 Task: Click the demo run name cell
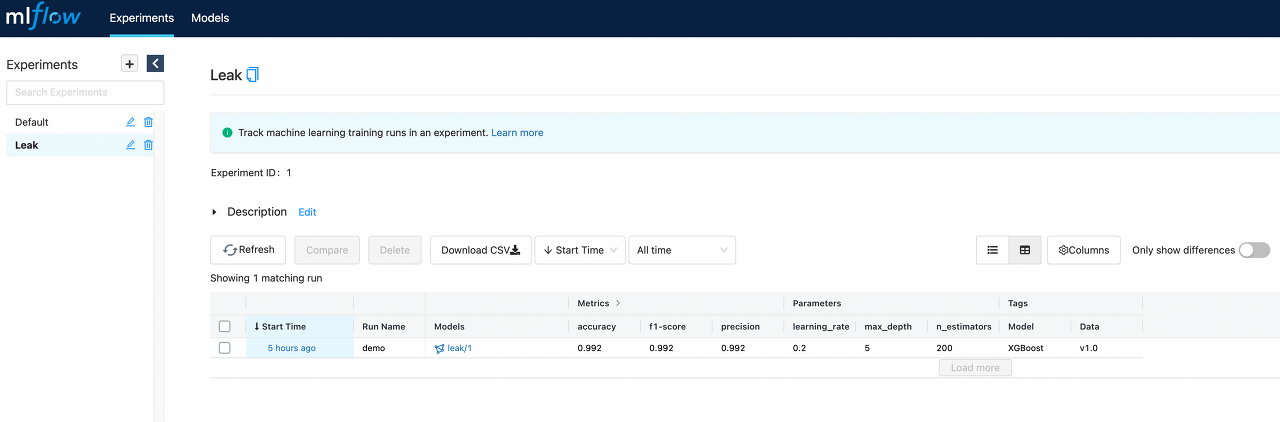point(373,348)
